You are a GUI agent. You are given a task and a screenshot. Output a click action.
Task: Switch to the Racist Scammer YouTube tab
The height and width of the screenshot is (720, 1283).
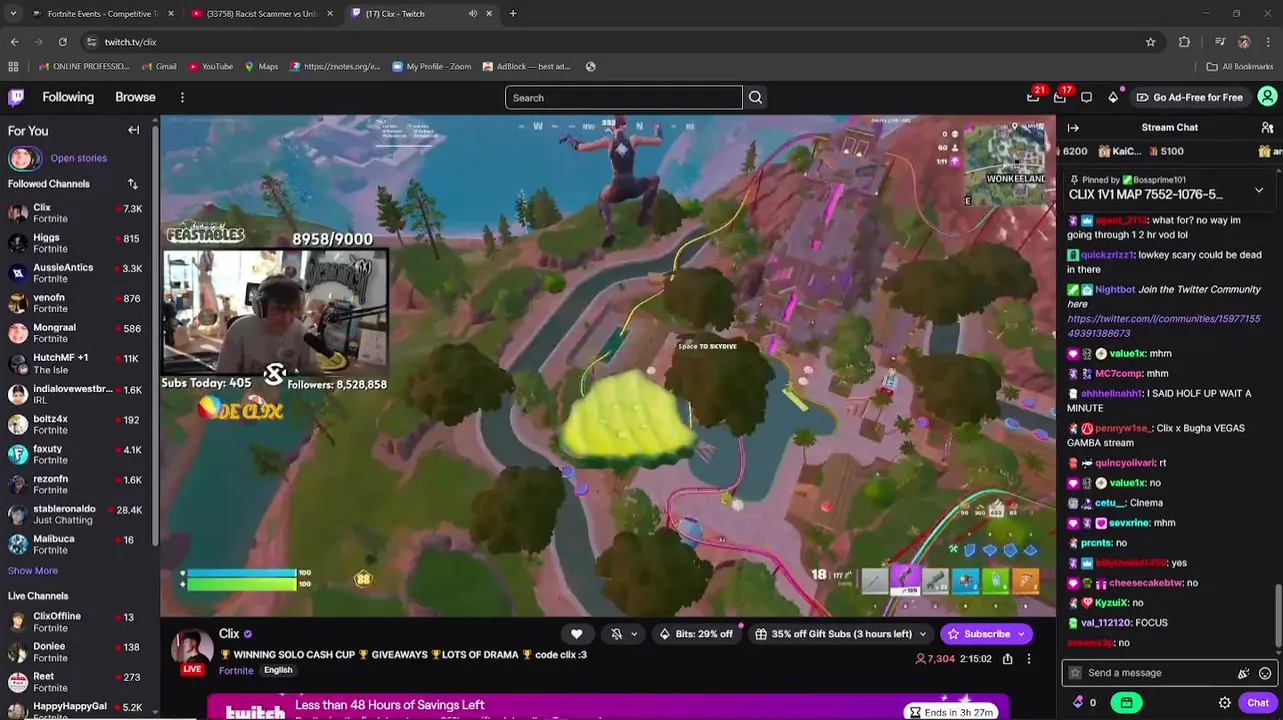(263, 13)
